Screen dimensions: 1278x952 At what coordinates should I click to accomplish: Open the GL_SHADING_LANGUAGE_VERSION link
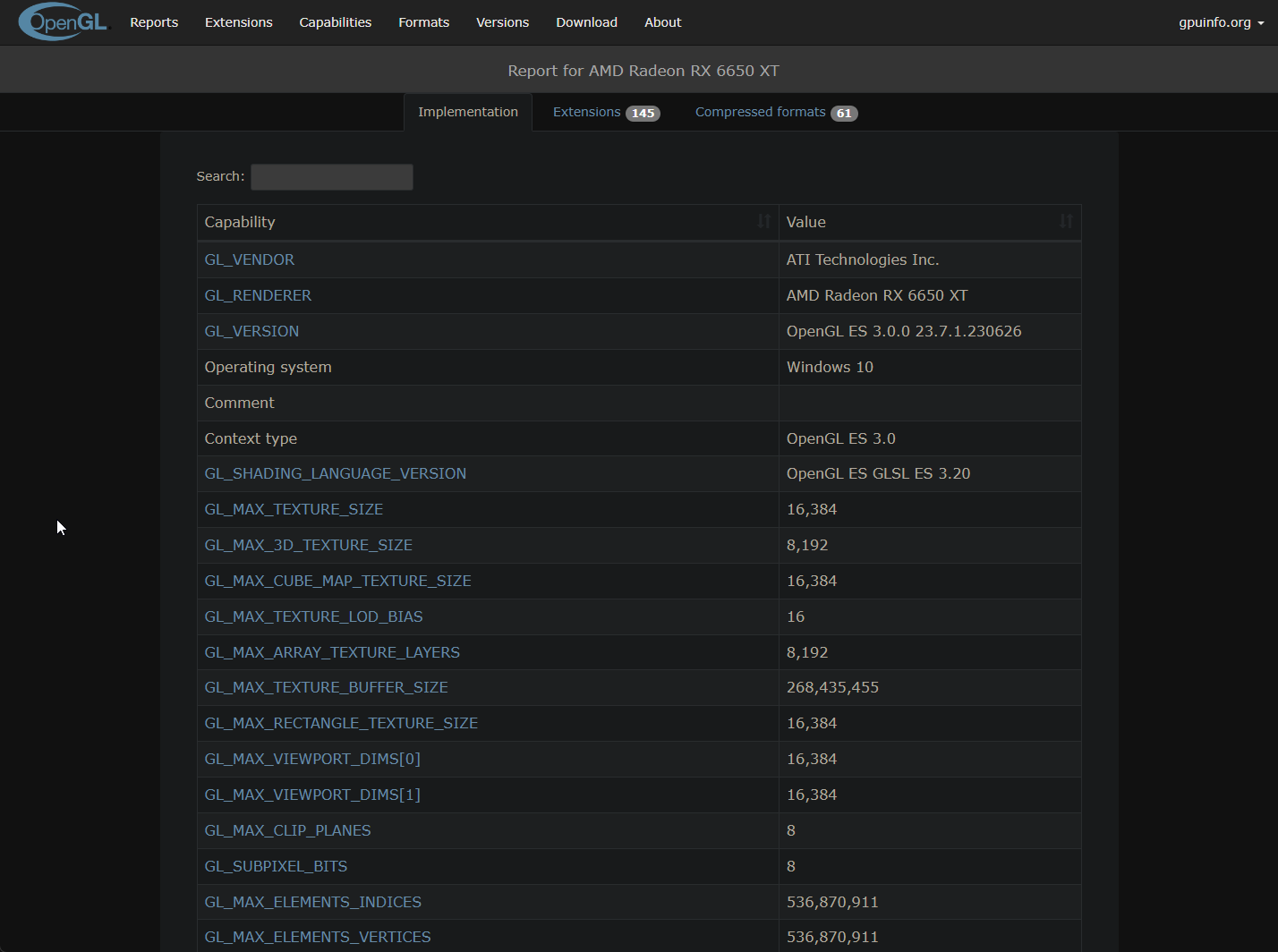336,473
